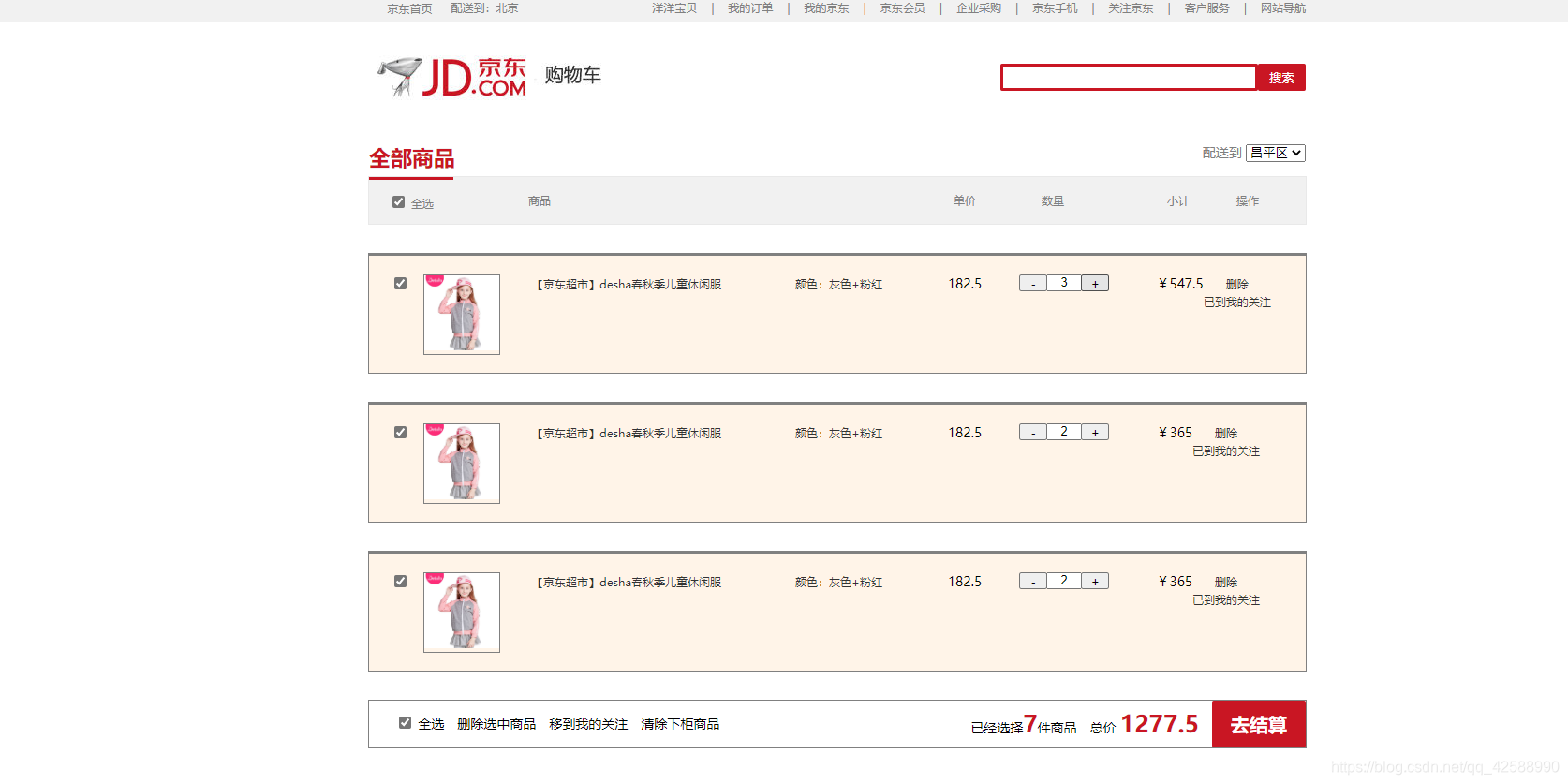Image resolution: width=1568 pixels, height=784 pixels.
Task: Decrease quantity of the second item
Action: pyautogui.click(x=1033, y=433)
